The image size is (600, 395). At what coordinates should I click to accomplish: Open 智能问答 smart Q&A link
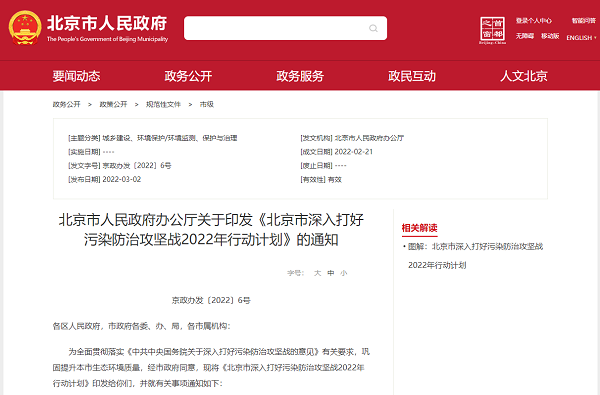coord(584,21)
